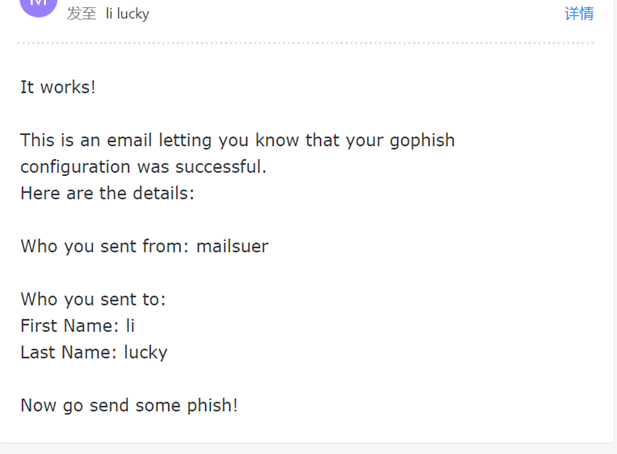Click 'Here are the details:' line

107,193
